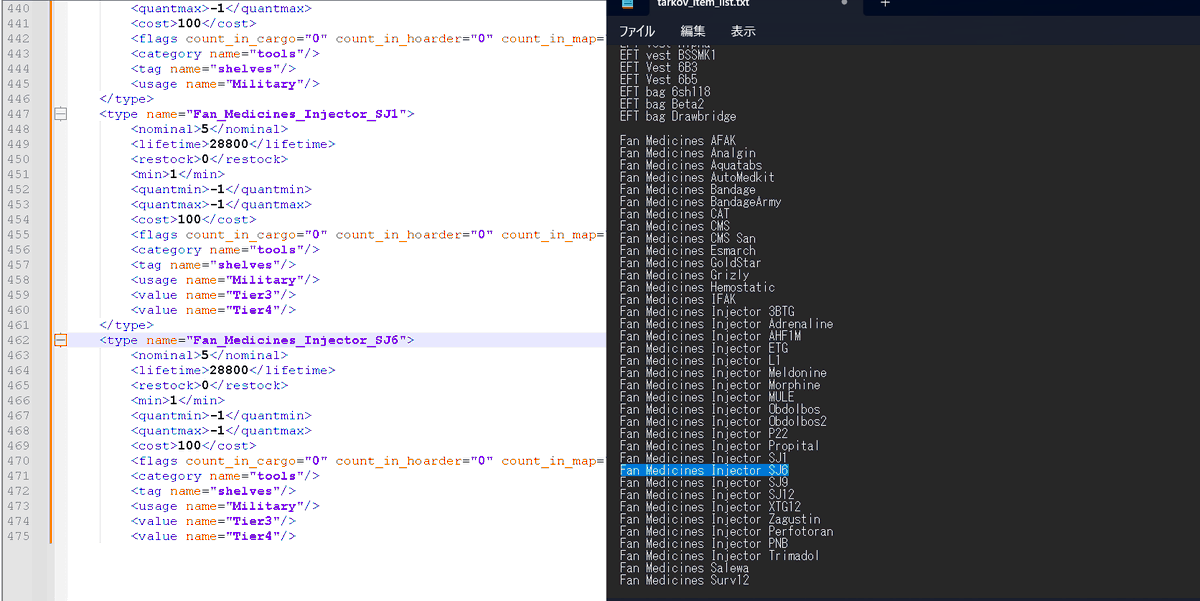Click the line EFT Vest 6B3
1200x601 pixels.
click(x=658, y=67)
